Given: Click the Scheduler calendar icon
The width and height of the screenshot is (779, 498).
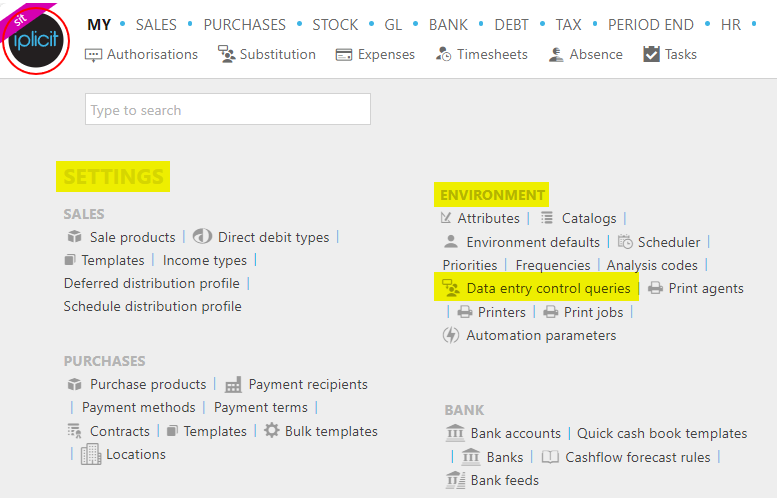Looking at the screenshot, I should 625,242.
